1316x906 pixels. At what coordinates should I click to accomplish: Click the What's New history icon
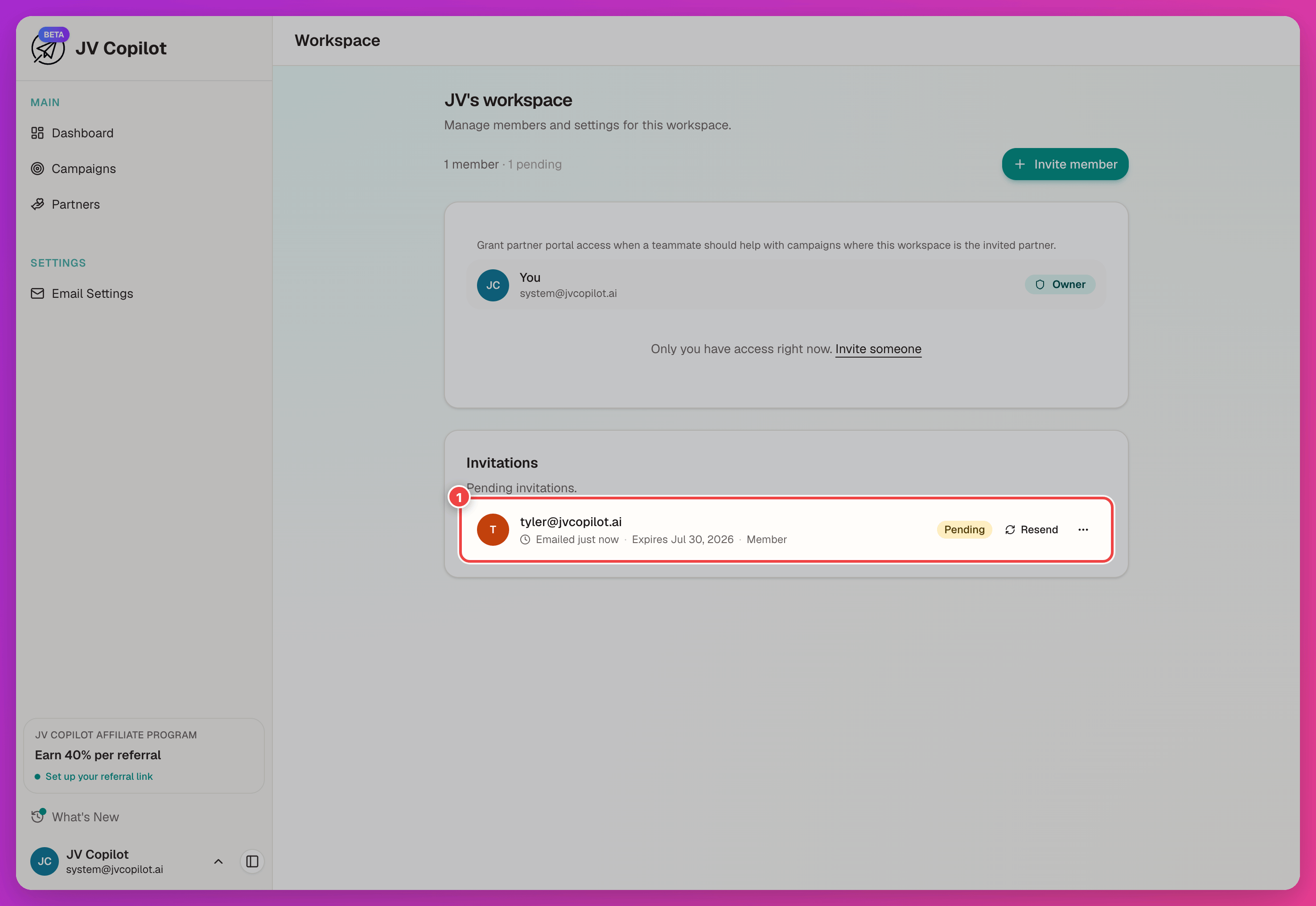point(38,816)
